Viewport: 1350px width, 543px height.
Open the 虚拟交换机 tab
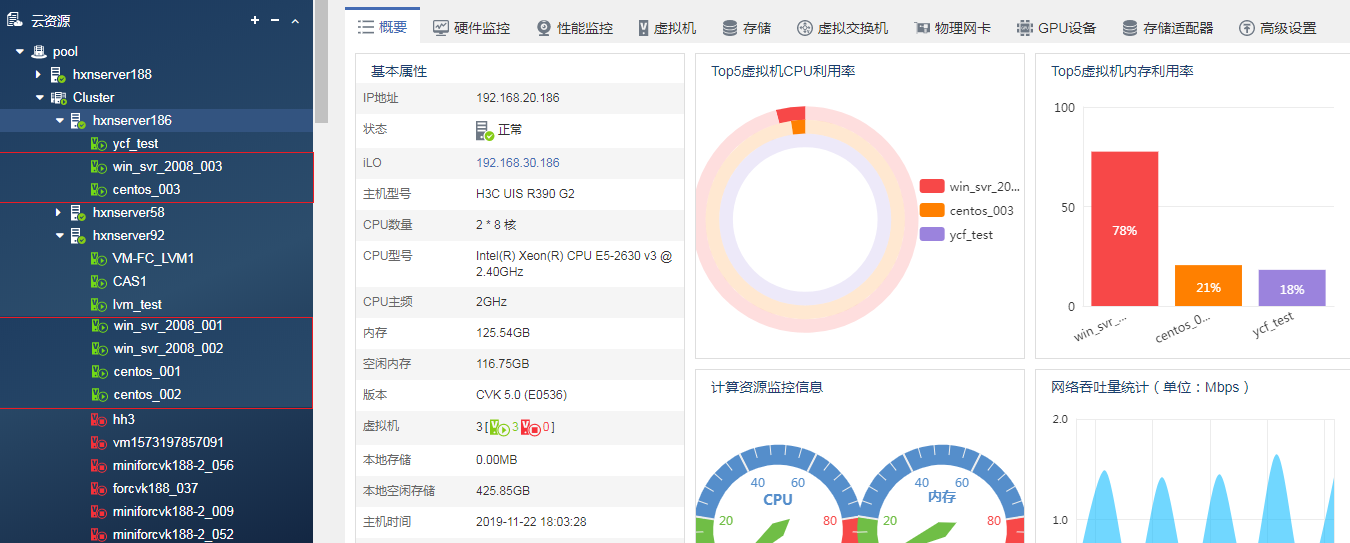pos(842,28)
